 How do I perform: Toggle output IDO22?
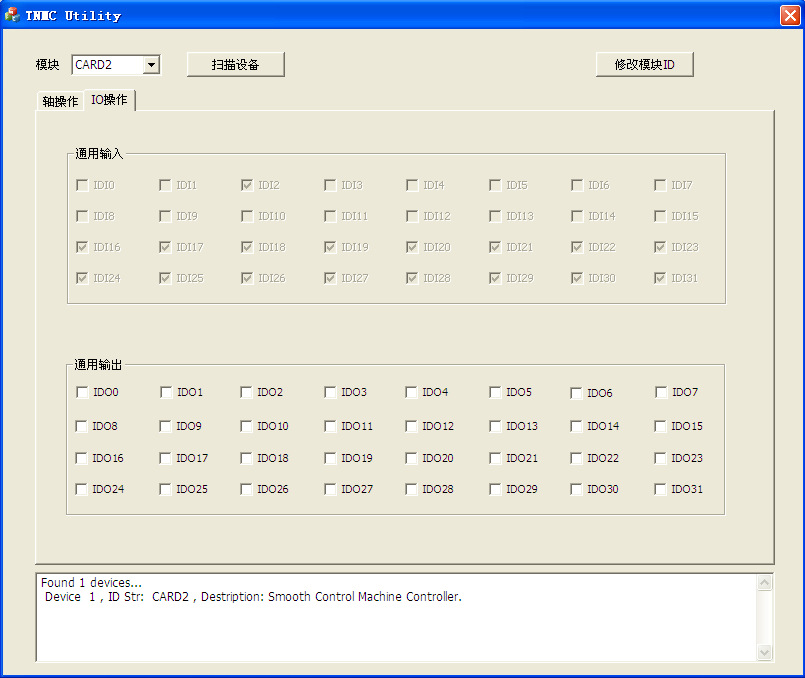[x=576, y=458]
